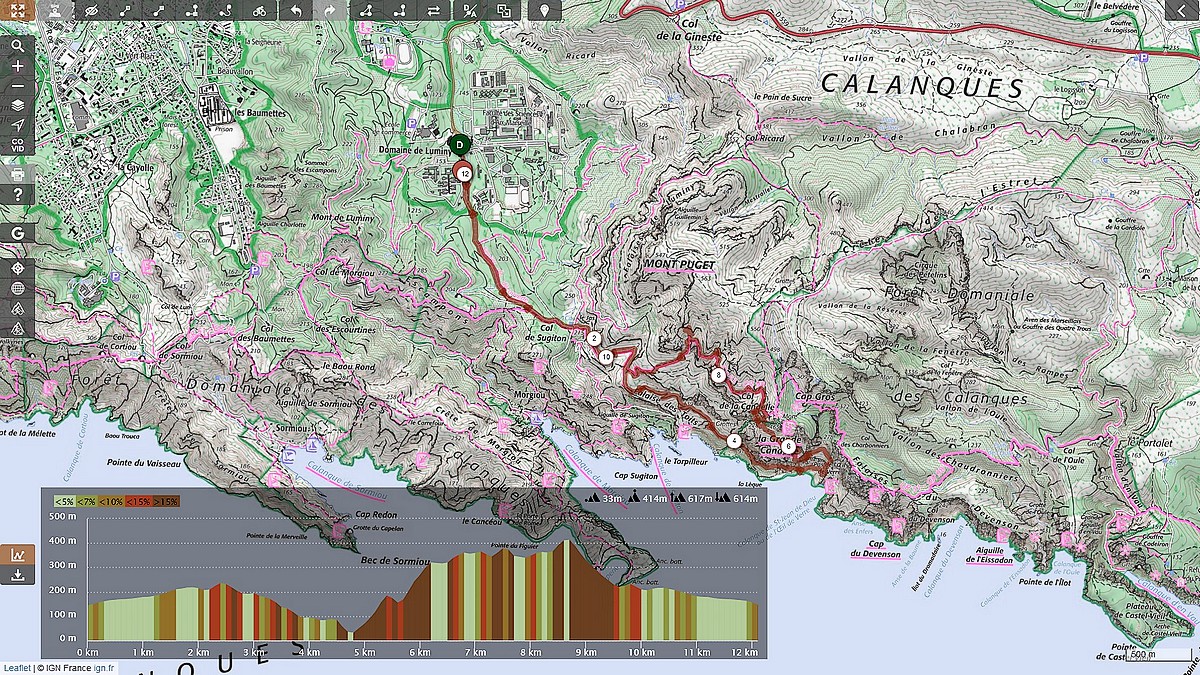Screen dimensions: 1200x675
Task: Toggle fullscreen map mode
Action: pyautogui.click(x=17, y=11)
